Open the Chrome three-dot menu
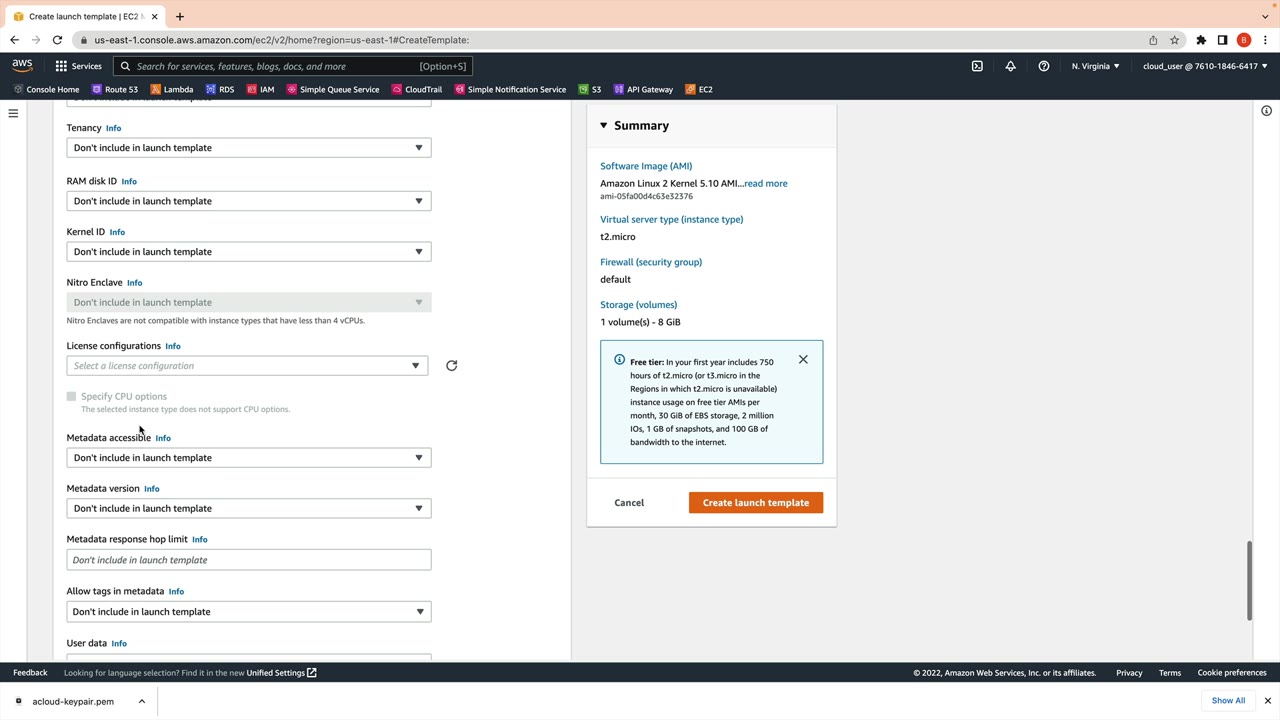Image resolution: width=1280 pixels, height=720 pixels. point(1265,40)
